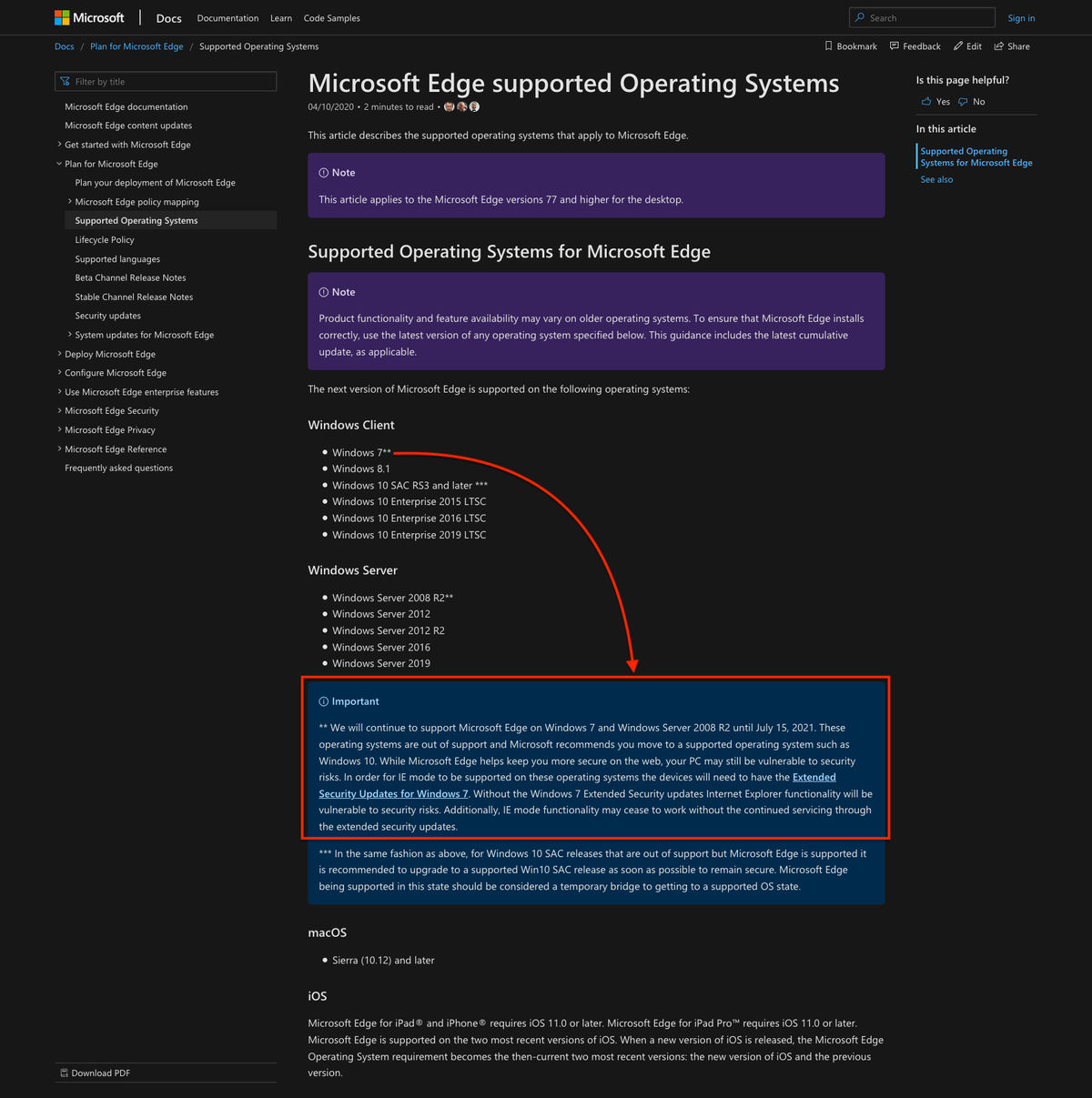The image size is (1092, 1098).
Task: Open Stable Channel Release Notes
Action: (x=134, y=297)
